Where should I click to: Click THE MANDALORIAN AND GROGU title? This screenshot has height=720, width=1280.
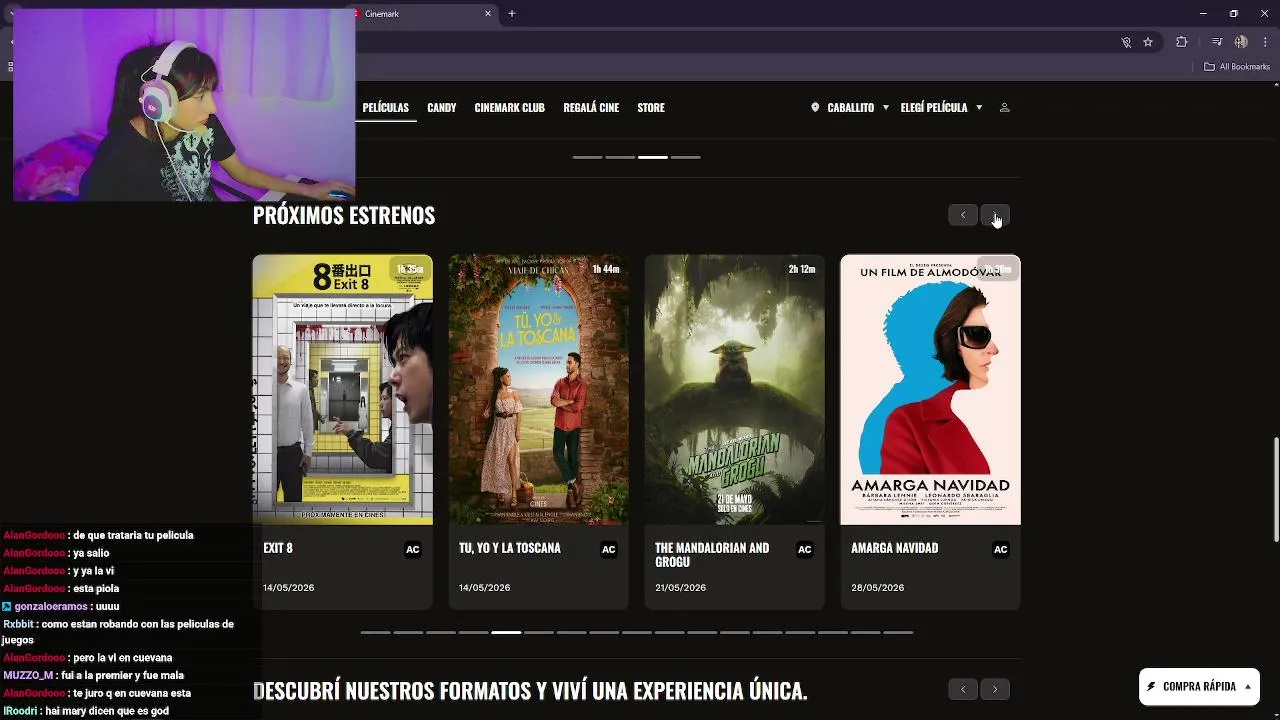click(712, 555)
